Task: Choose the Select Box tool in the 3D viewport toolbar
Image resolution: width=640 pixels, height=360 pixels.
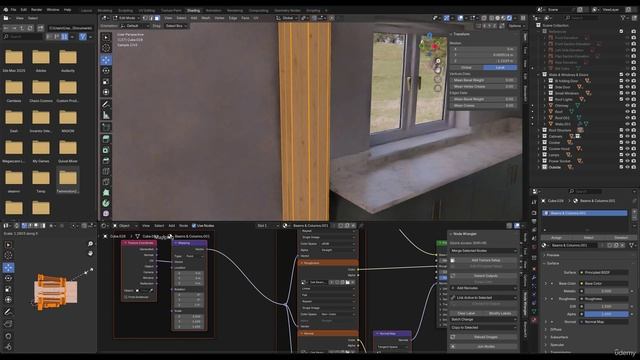Action: click(x=106, y=37)
